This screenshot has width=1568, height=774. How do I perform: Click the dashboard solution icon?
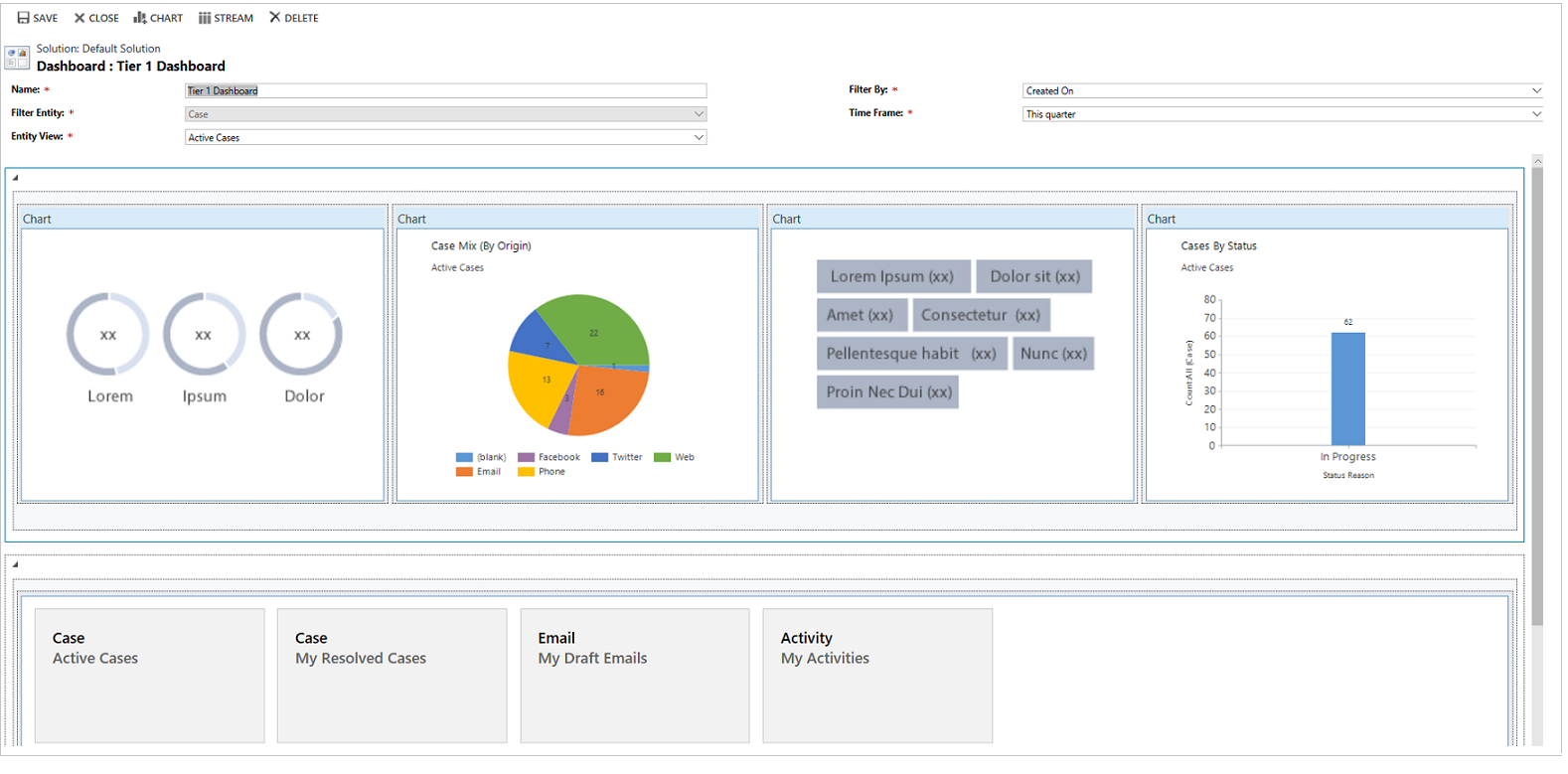point(17,58)
